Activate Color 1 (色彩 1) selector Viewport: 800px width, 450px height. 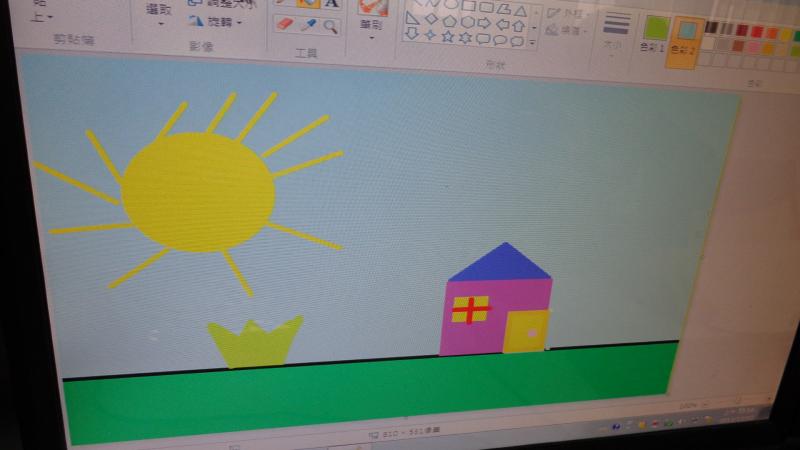click(x=655, y=33)
